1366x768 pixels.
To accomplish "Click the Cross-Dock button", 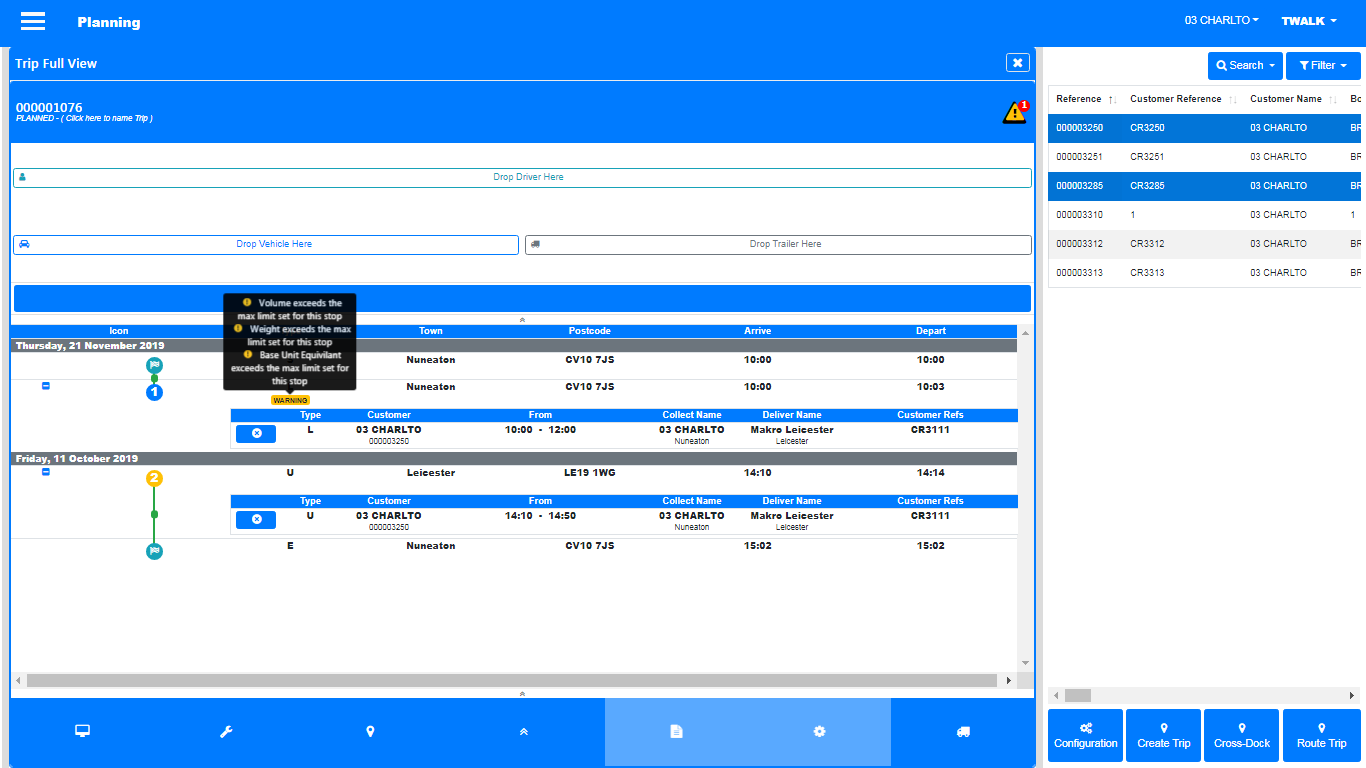I will point(1241,735).
